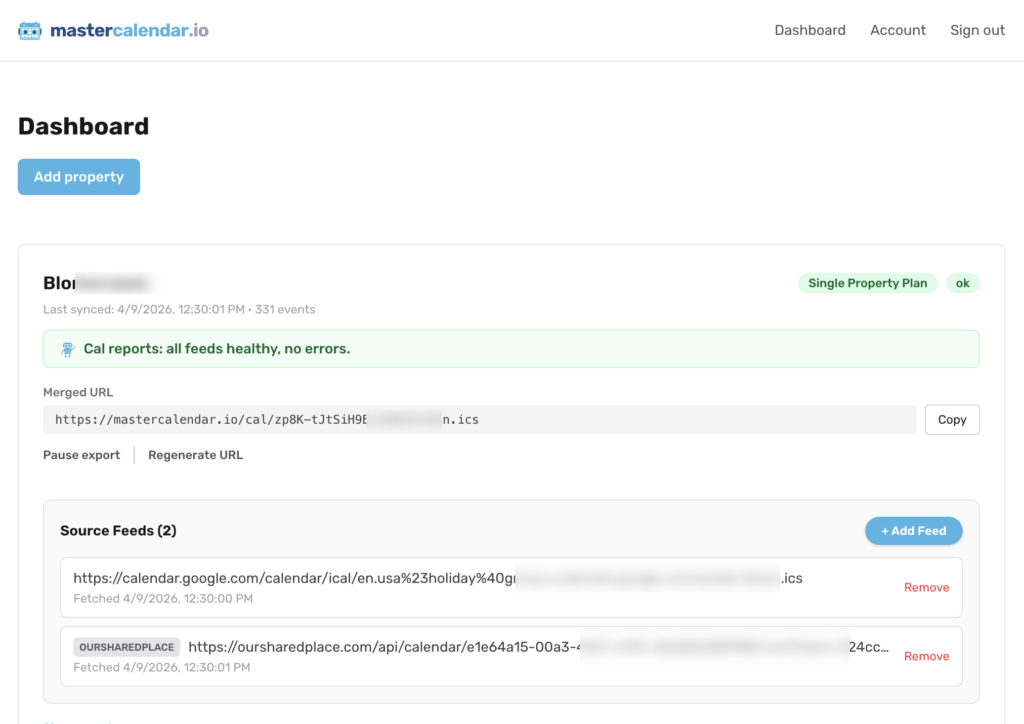Remove the Google Calendar holiday feed

(x=926, y=588)
